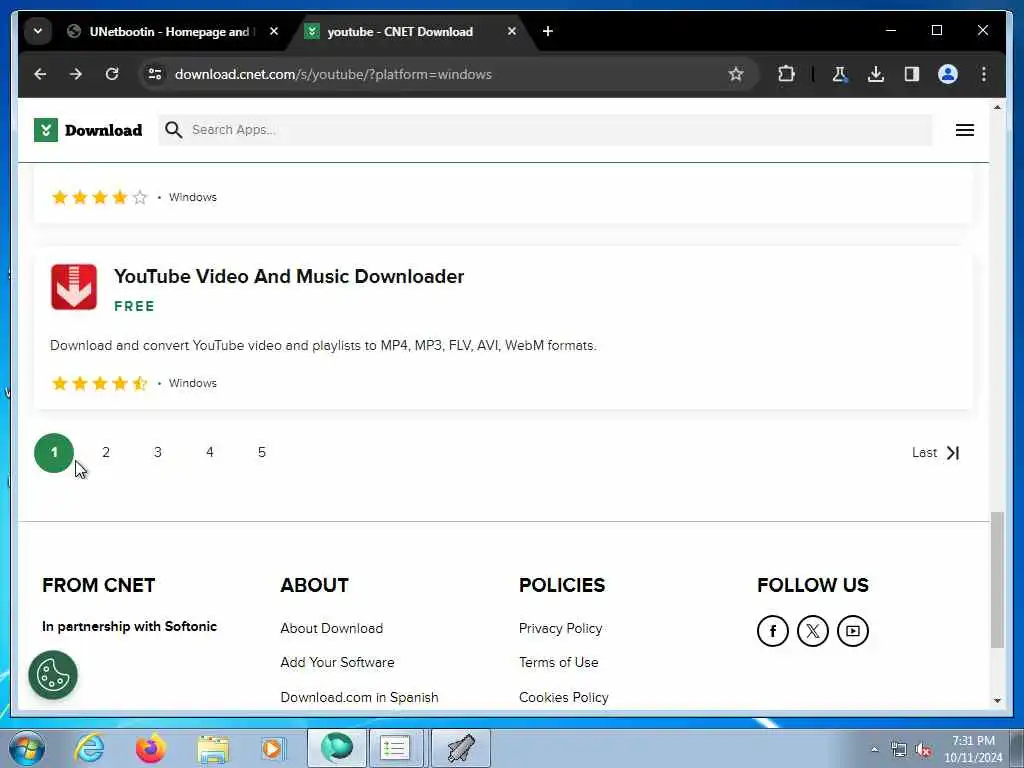Close the youtube CNET Download tab
This screenshot has width=1024, height=768.
pyautogui.click(x=512, y=31)
